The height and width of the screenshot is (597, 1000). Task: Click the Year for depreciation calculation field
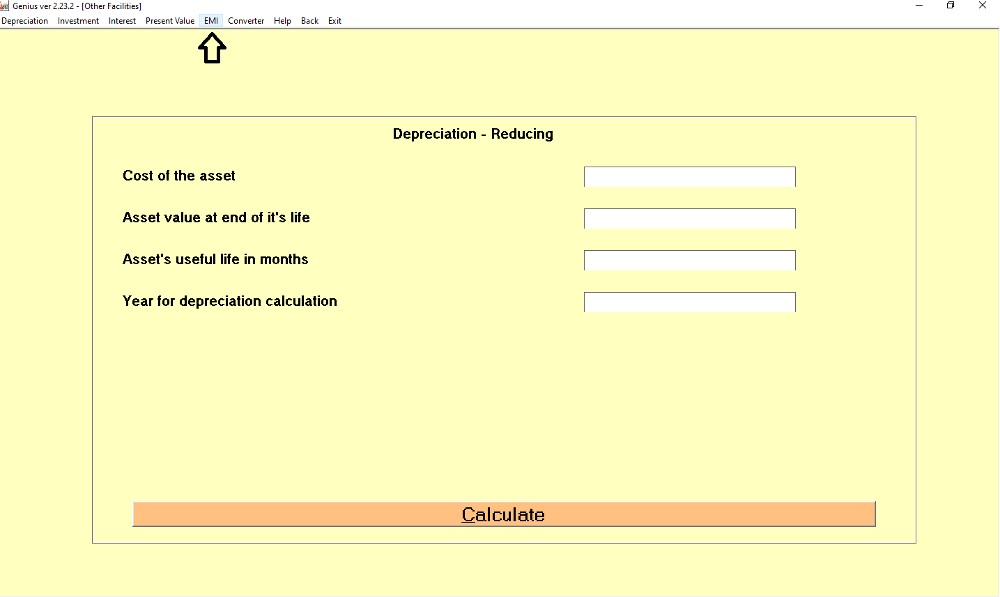[689, 302]
